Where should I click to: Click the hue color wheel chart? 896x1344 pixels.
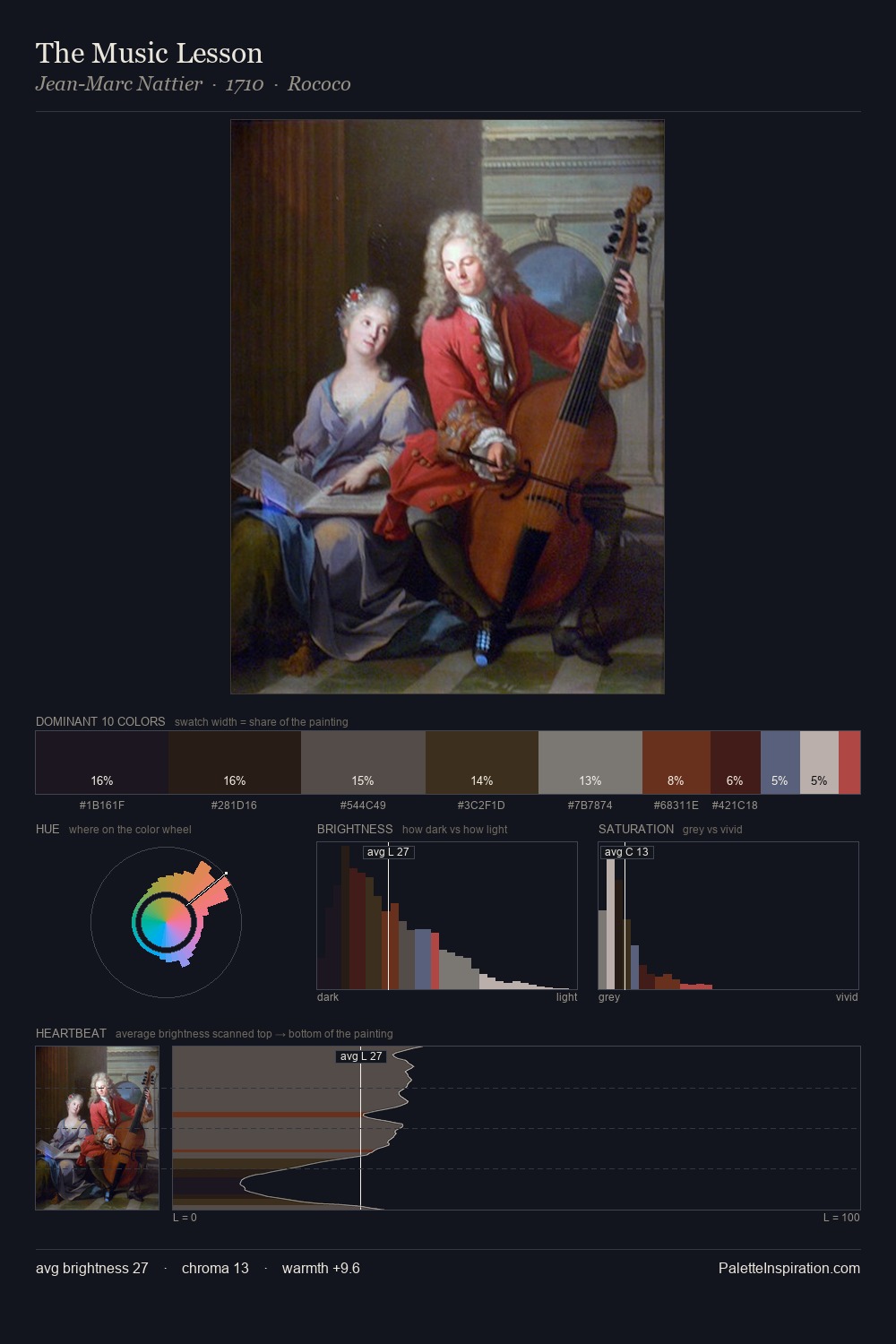point(166,922)
